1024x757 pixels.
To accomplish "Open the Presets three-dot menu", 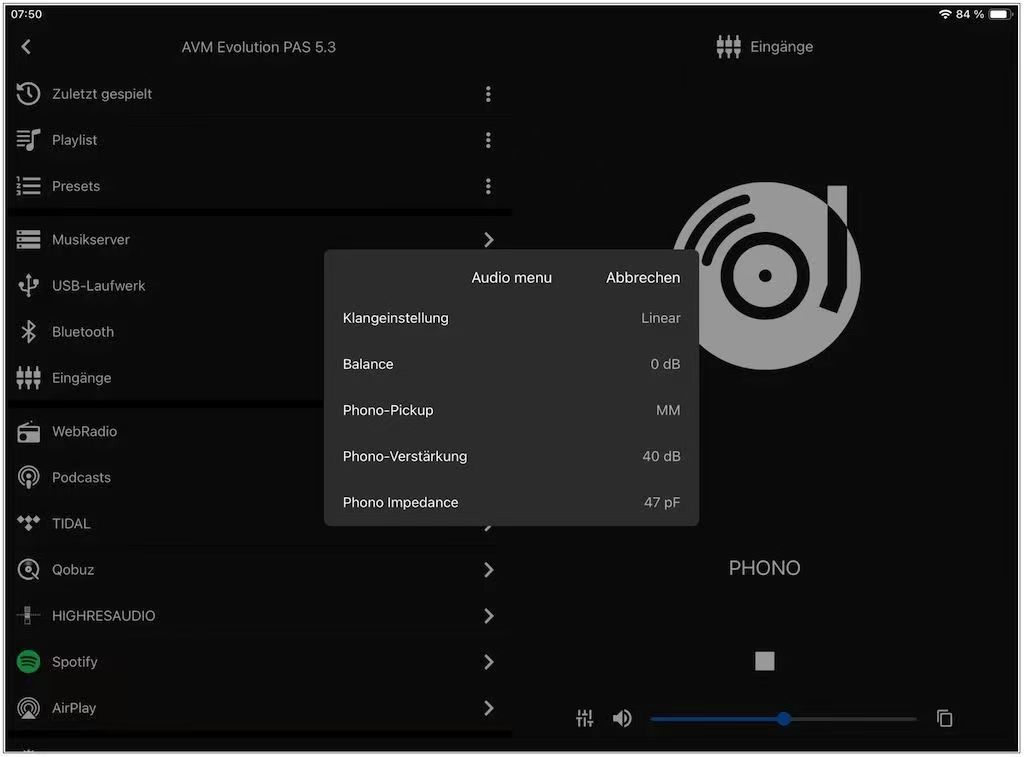I will 488,186.
